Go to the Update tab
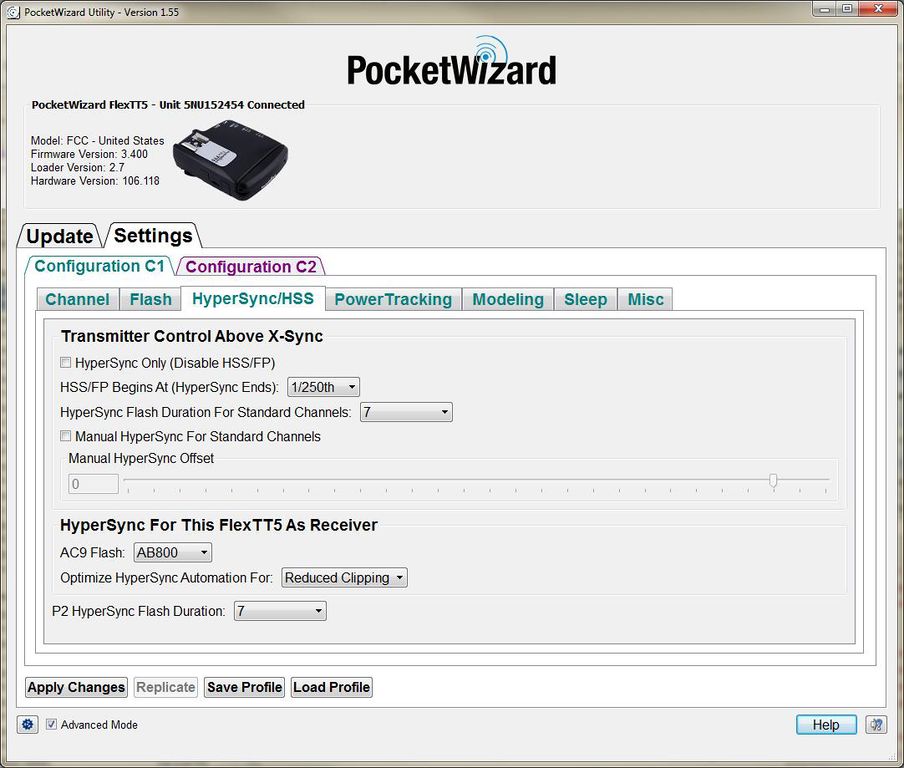This screenshot has width=904, height=768. (59, 236)
